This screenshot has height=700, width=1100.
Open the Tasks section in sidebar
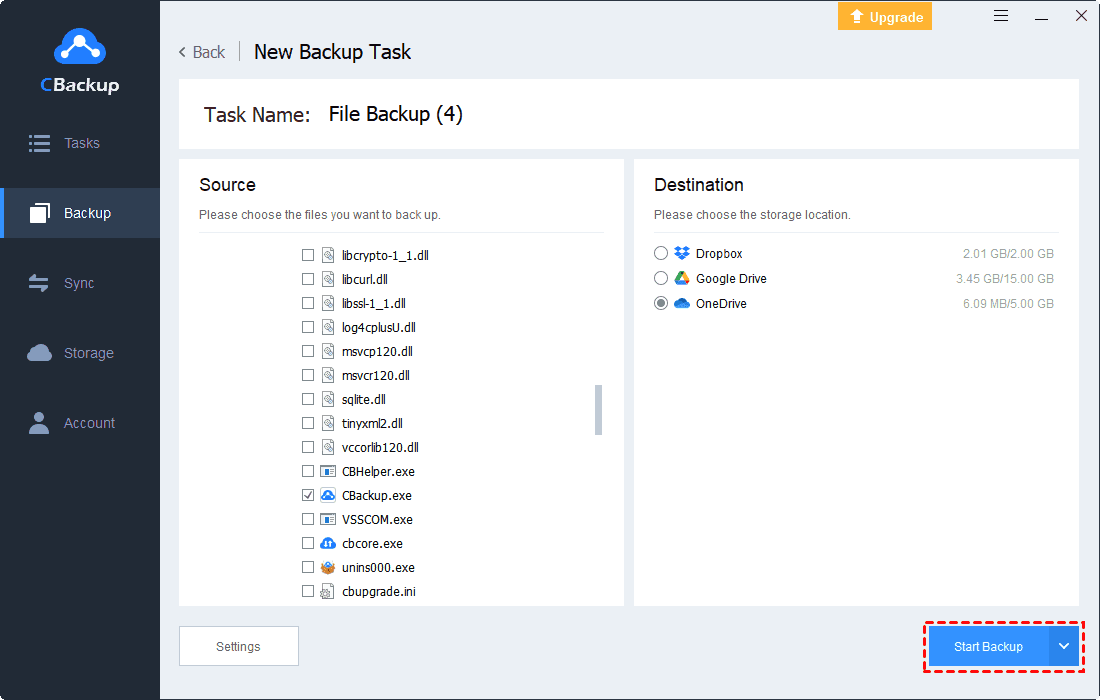[x=80, y=143]
